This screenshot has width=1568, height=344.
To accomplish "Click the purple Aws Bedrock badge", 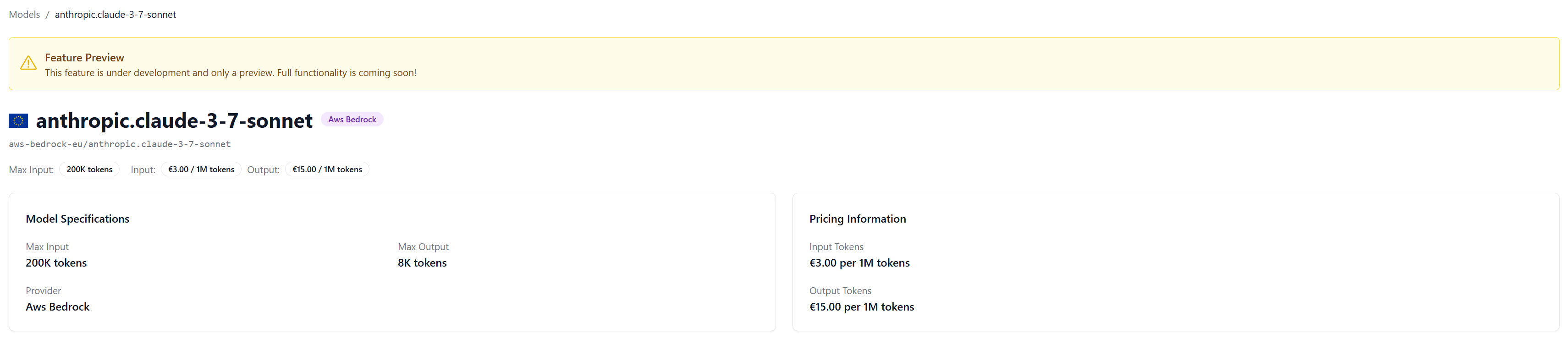I will click(352, 120).
